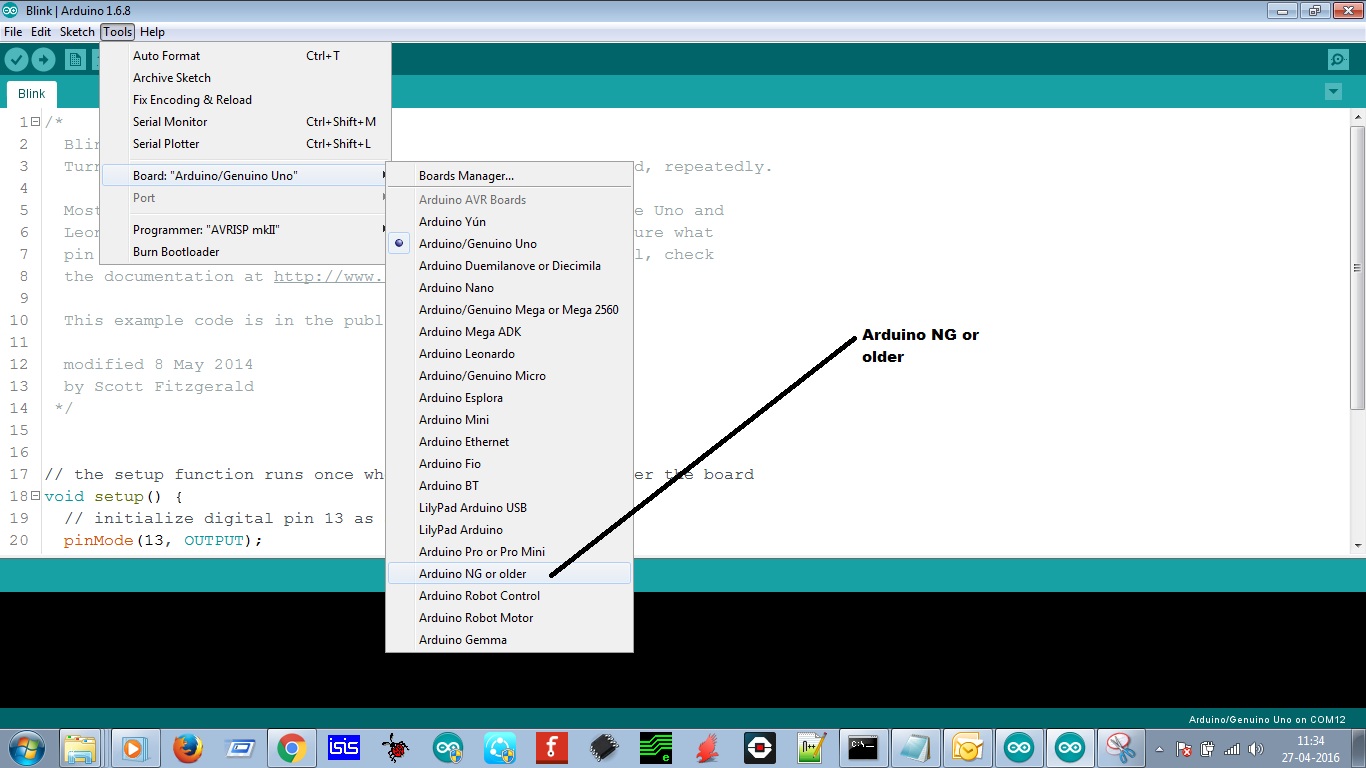This screenshot has height=768, width=1366.
Task: Select Fix Encoding & Reload
Action: (x=245, y=100)
